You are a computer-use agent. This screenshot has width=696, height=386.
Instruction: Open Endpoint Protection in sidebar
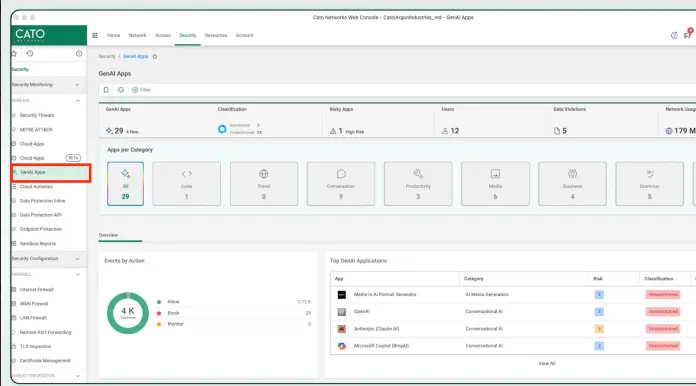[x=41, y=229]
